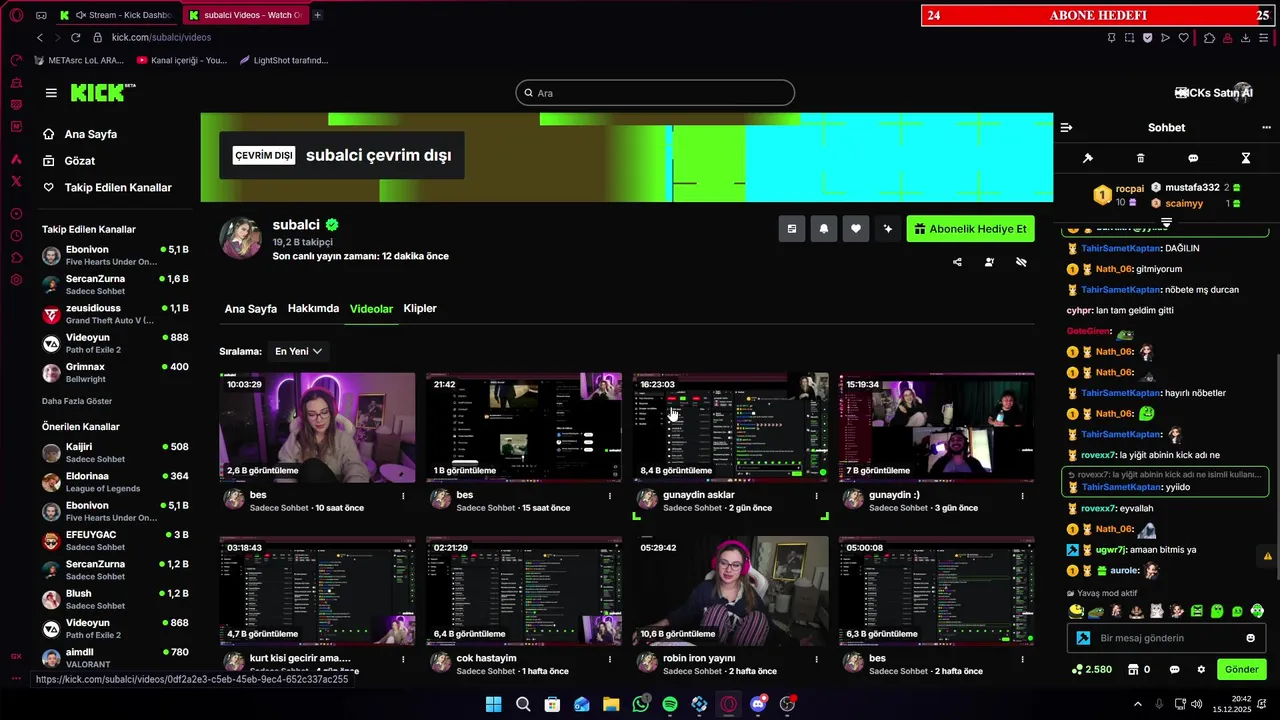Collapse the Sohbet chat panel
1280x720 pixels.
[1066, 128]
